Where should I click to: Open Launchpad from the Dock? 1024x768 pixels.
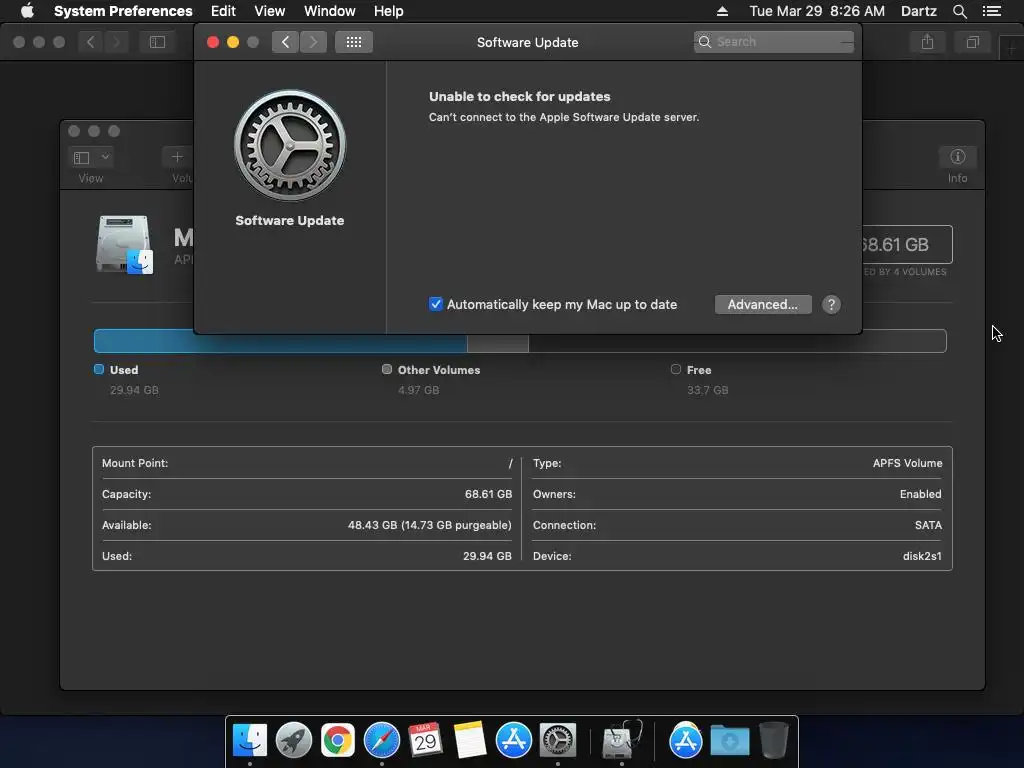[293, 740]
